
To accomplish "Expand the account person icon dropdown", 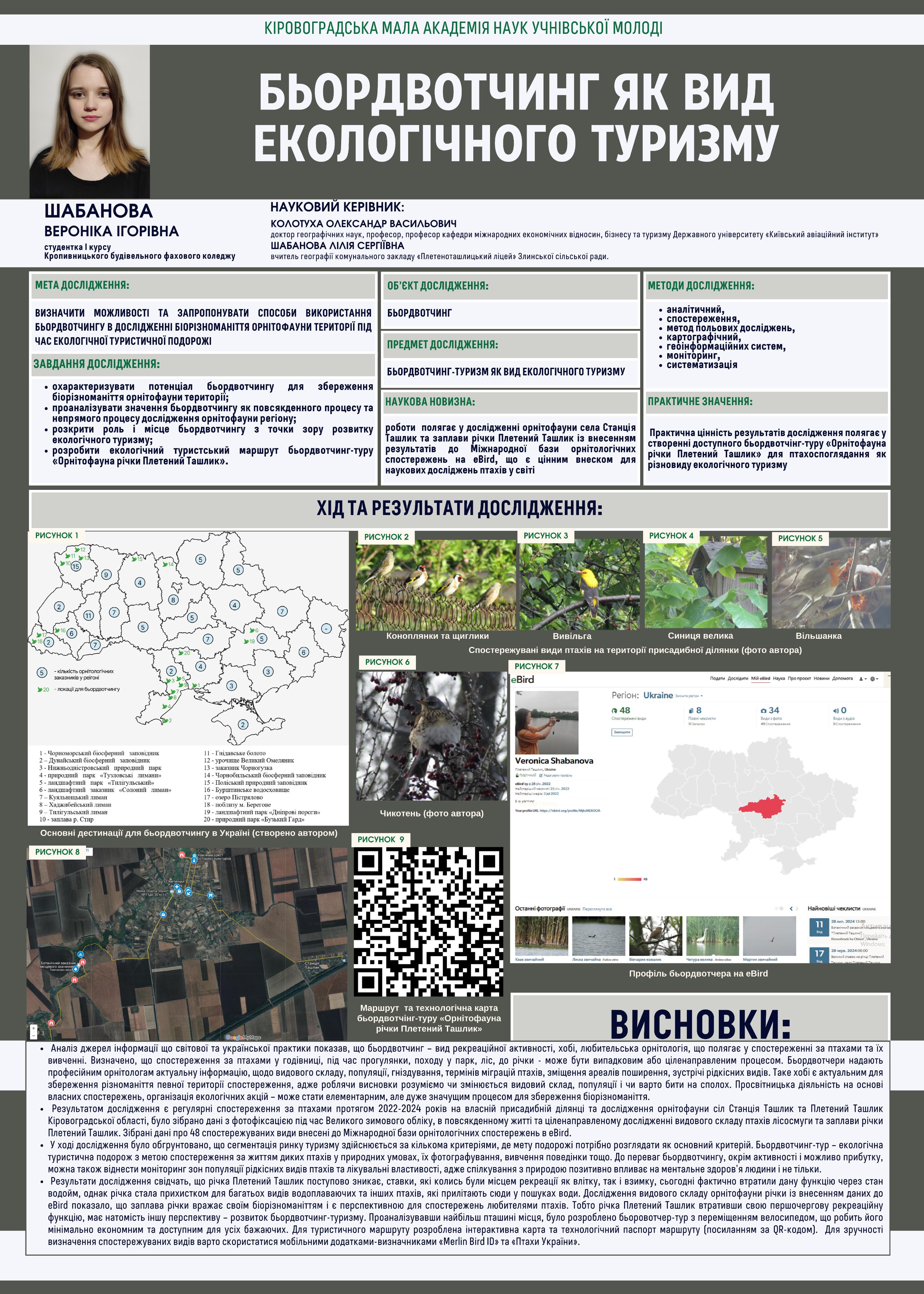I will tap(863, 679).
